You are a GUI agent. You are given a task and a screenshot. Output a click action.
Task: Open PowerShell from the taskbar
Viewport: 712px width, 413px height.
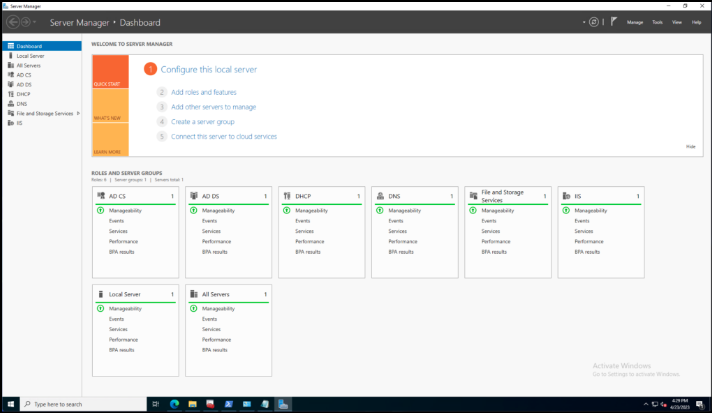228,404
